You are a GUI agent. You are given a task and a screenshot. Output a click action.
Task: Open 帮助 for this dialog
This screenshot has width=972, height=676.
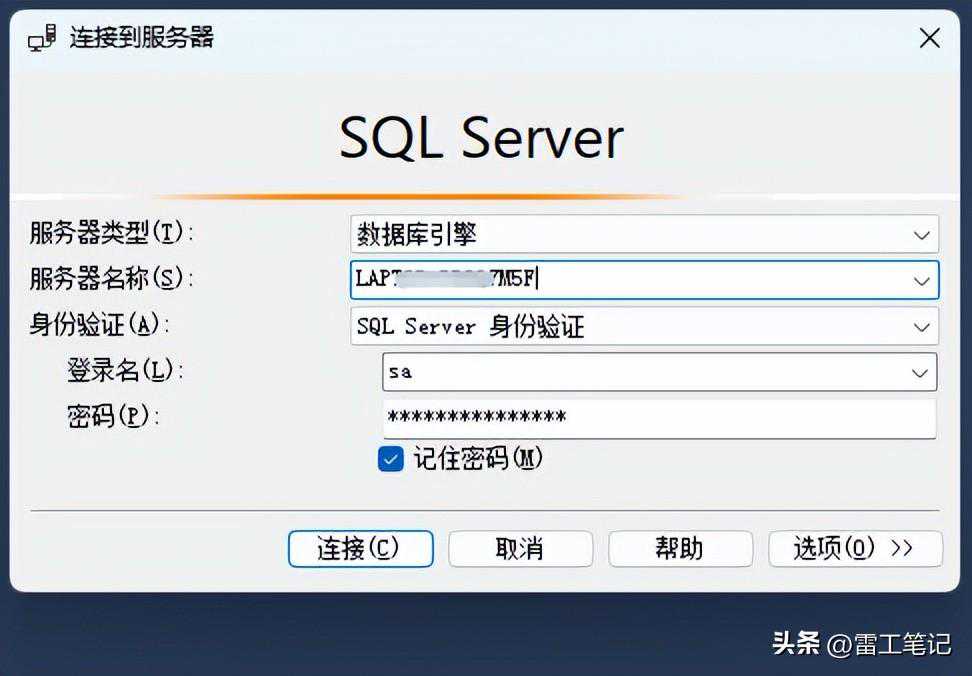point(680,549)
